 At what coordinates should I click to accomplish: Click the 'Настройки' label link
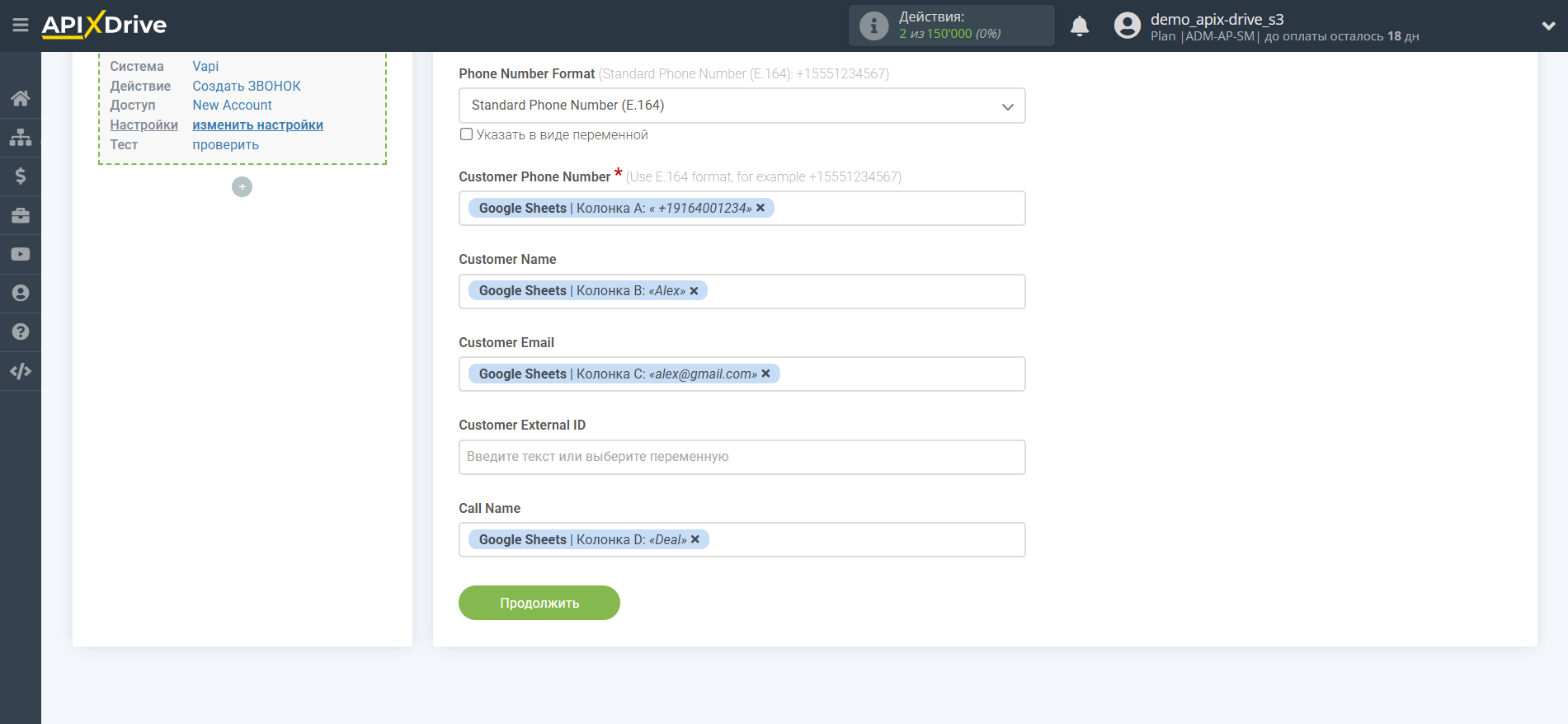click(x=144, y=125)
